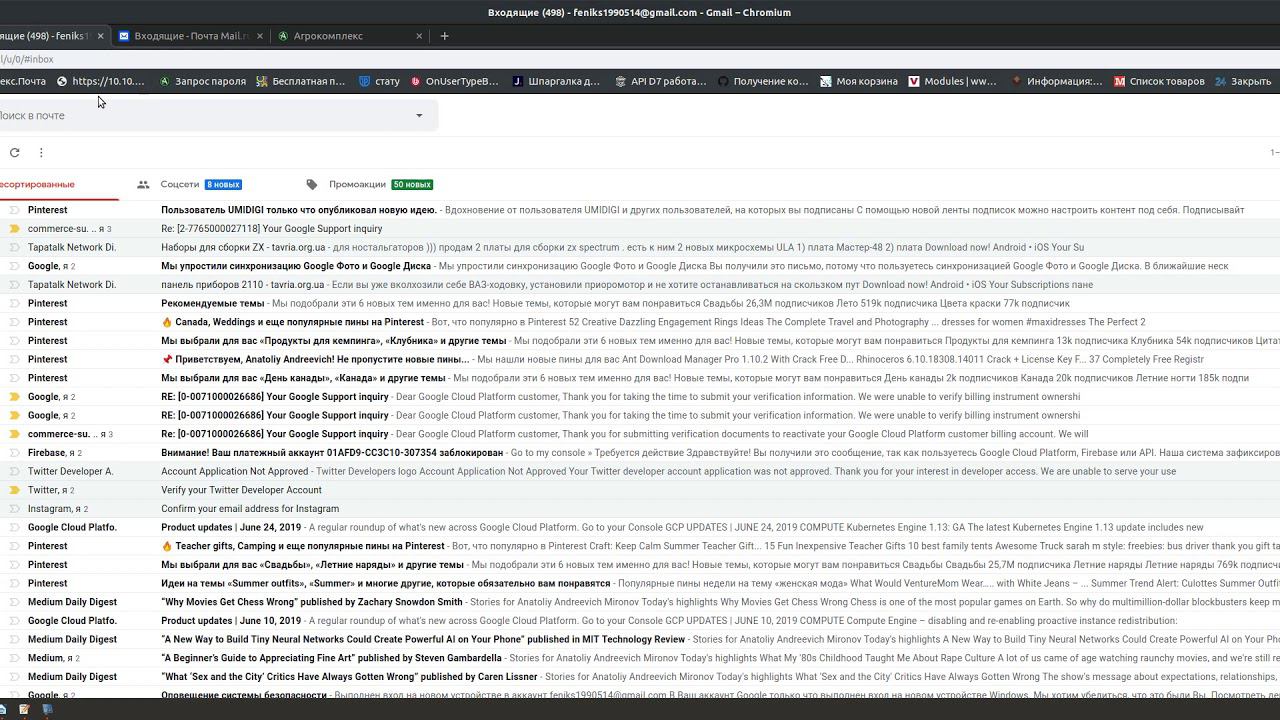1280x720 pixels.
Task: Open email "Why Movies Get Chess Wrong"
Action: coord(640,602)
